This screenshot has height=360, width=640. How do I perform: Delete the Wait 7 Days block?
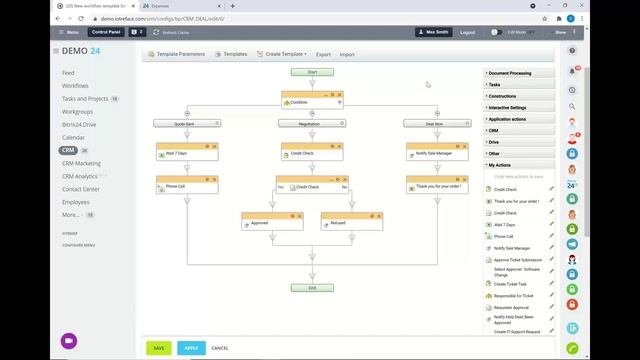(x=214, y=146)
